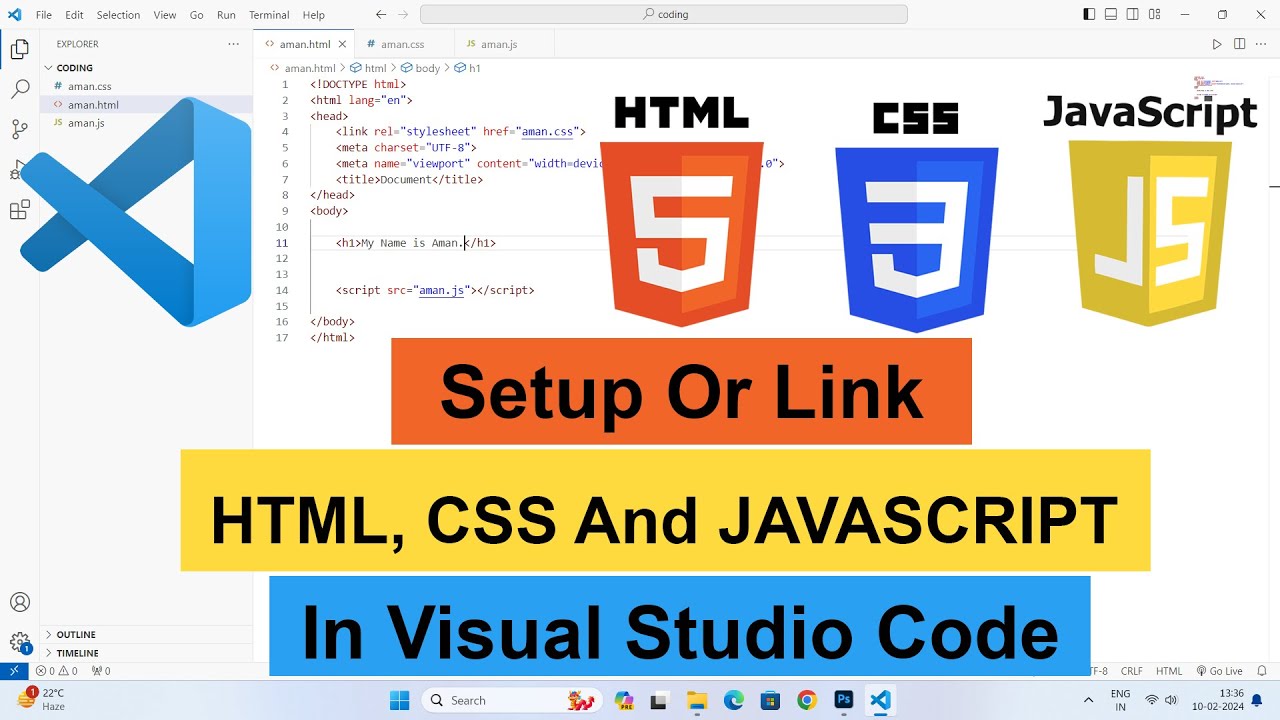Open the Selection menu
This screenshot has width=1280, height=720.
click(x=118, y=15)
